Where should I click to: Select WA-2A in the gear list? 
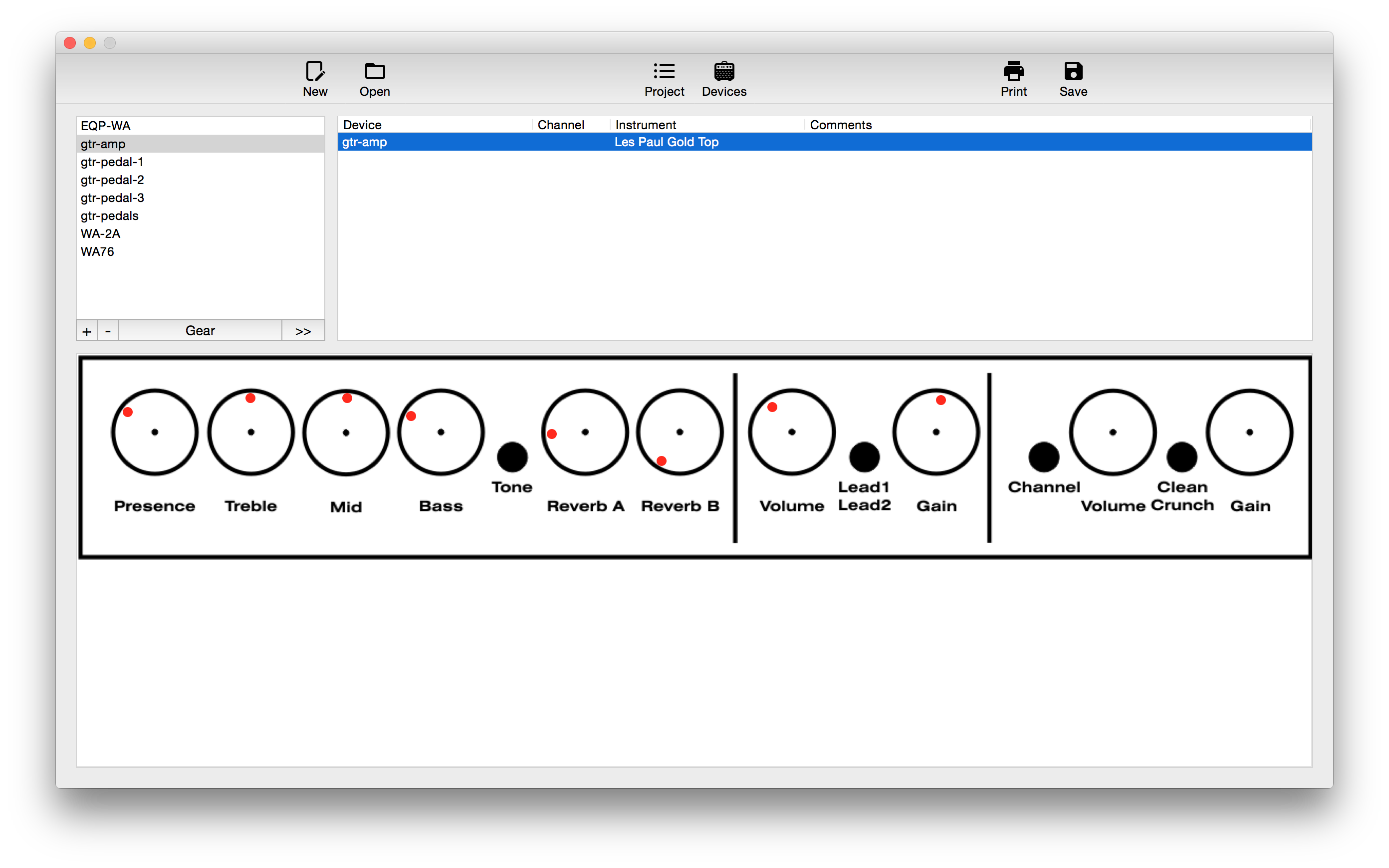coord(200,233)
